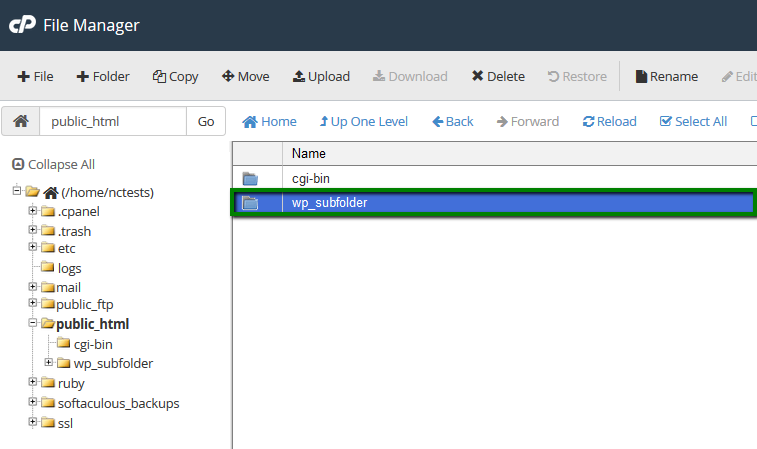Delete the selected item
Viewport: 757px width, 449px height.
498,76
